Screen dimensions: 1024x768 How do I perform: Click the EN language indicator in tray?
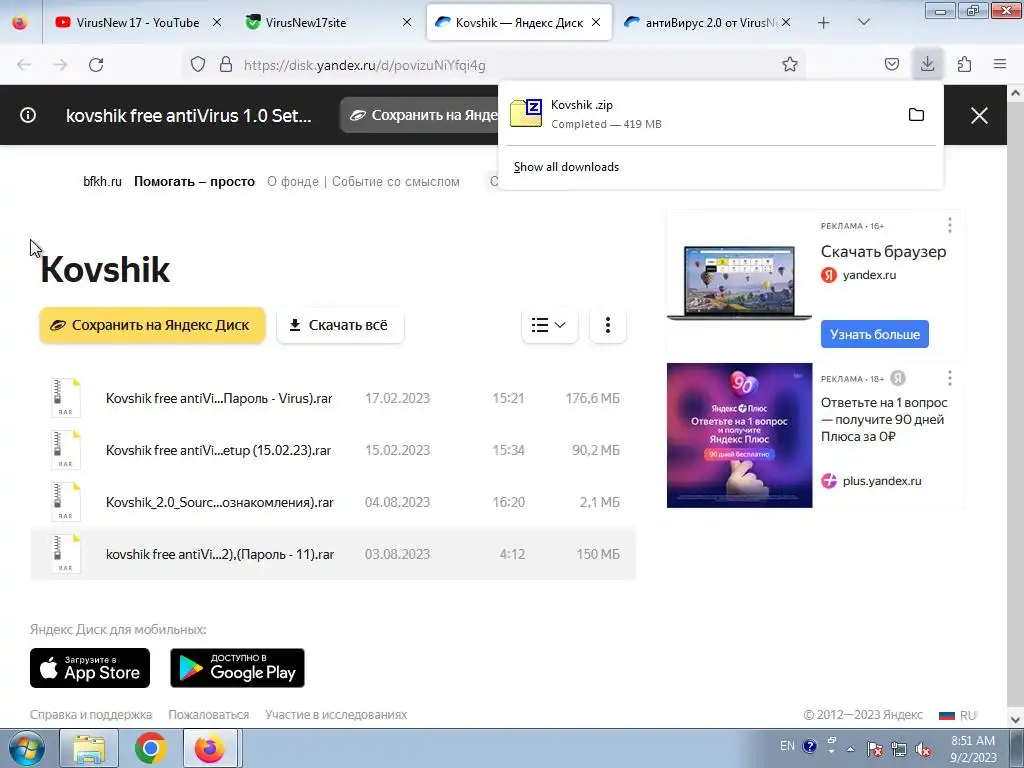tap(788, 746)
